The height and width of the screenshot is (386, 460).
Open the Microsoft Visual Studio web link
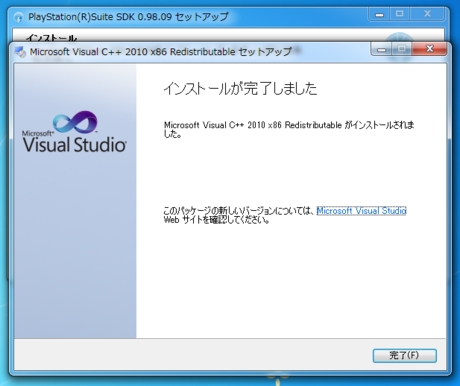coord(361,211)
